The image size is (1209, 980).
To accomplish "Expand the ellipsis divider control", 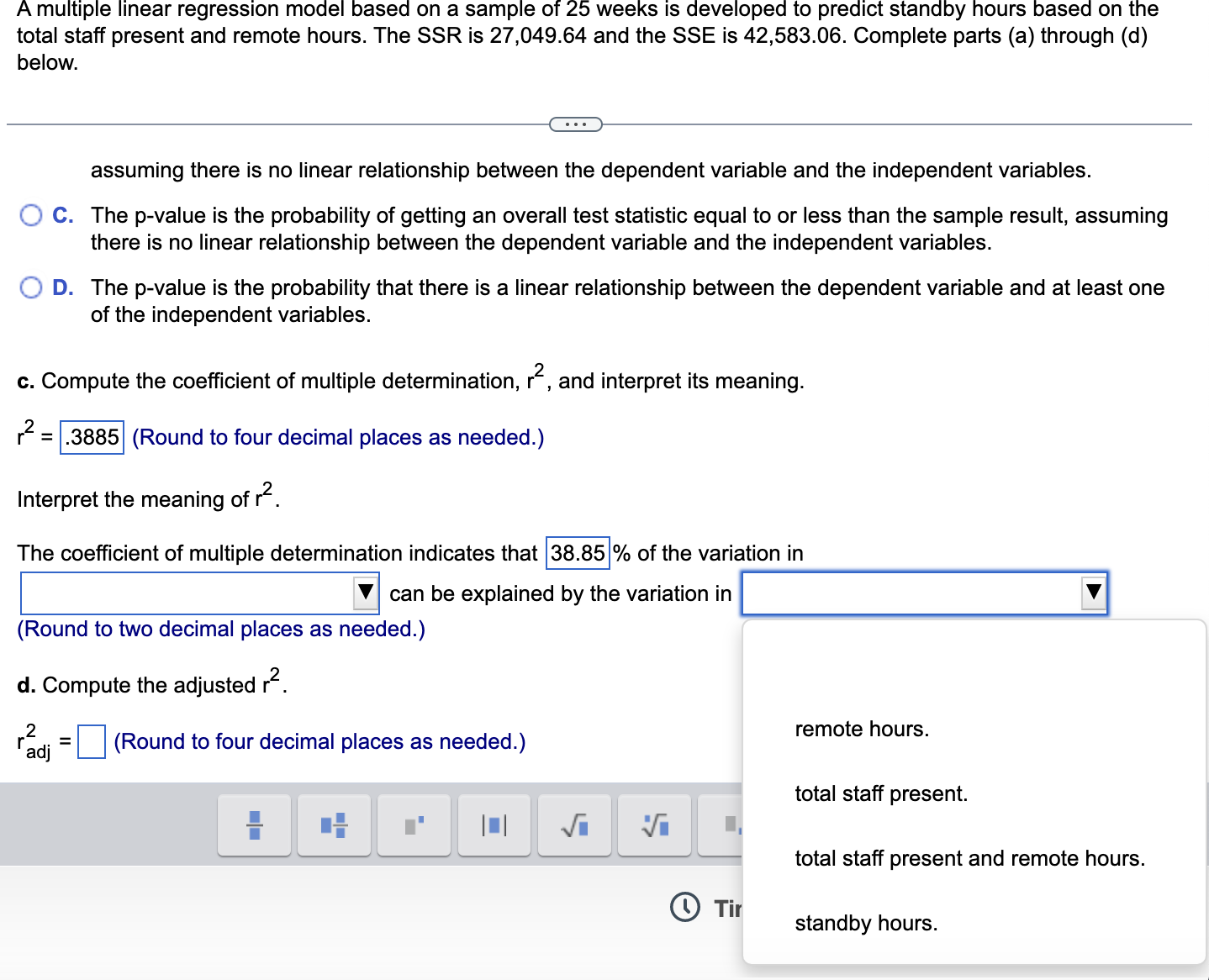I will point(577,124).
